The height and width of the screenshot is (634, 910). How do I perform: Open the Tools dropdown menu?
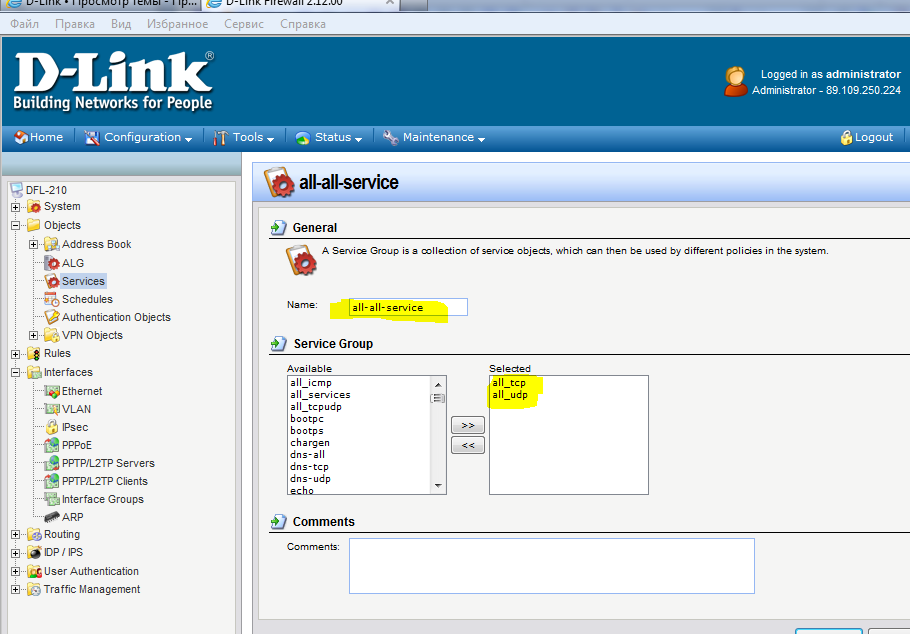(244, 138)
